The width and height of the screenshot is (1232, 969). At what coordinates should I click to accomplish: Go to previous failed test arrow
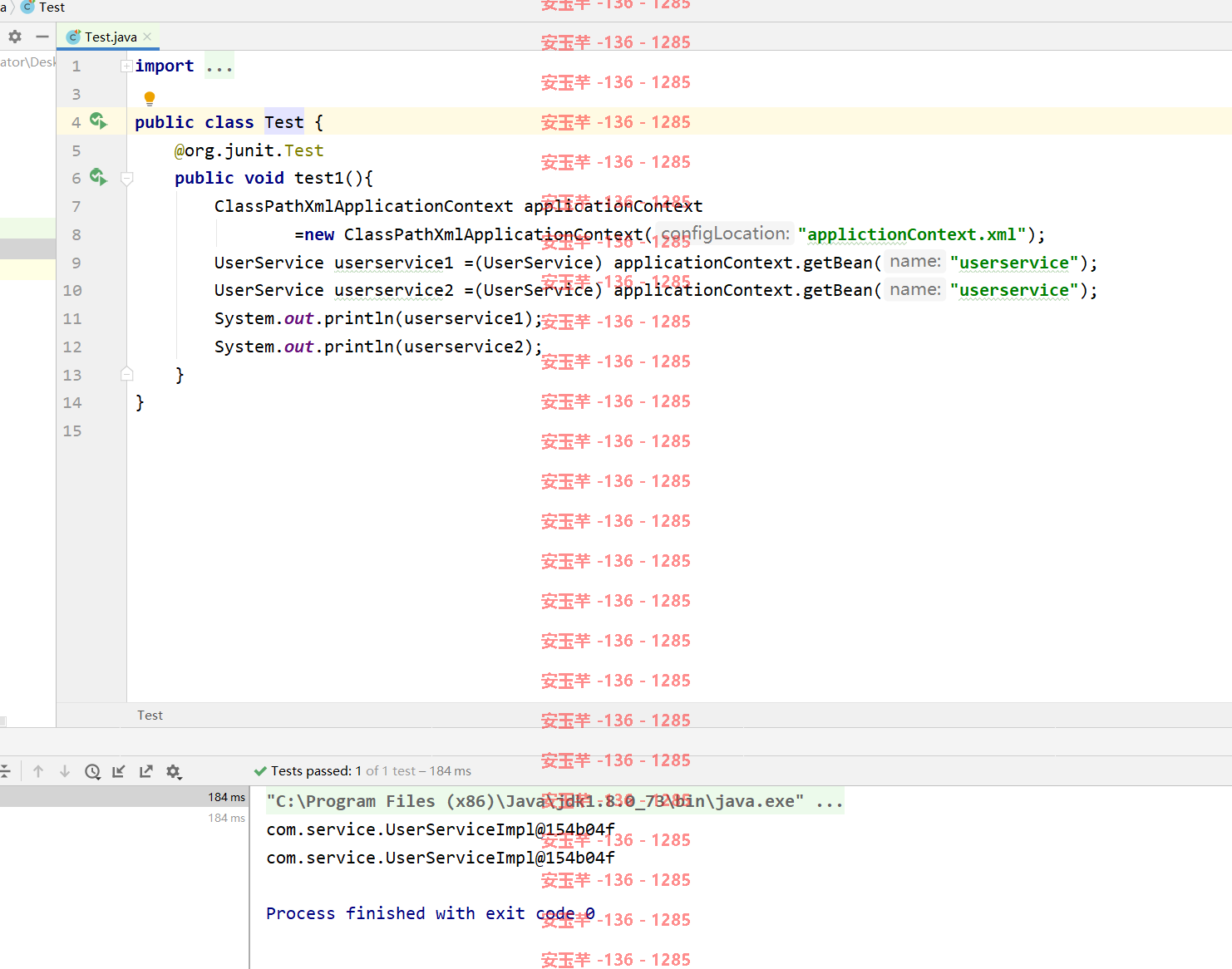coord(38,771)
